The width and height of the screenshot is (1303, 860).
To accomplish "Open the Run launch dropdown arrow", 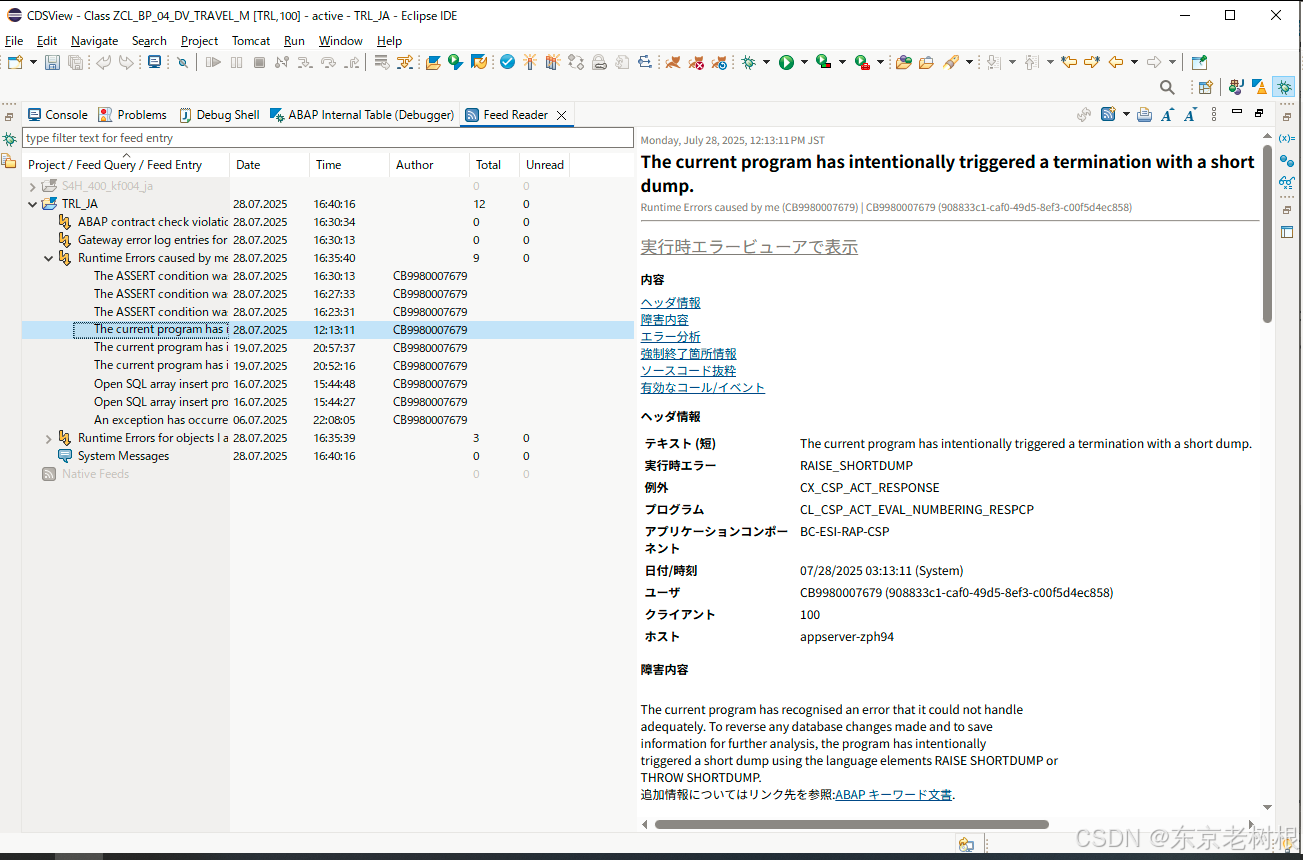I will (804, 62).
